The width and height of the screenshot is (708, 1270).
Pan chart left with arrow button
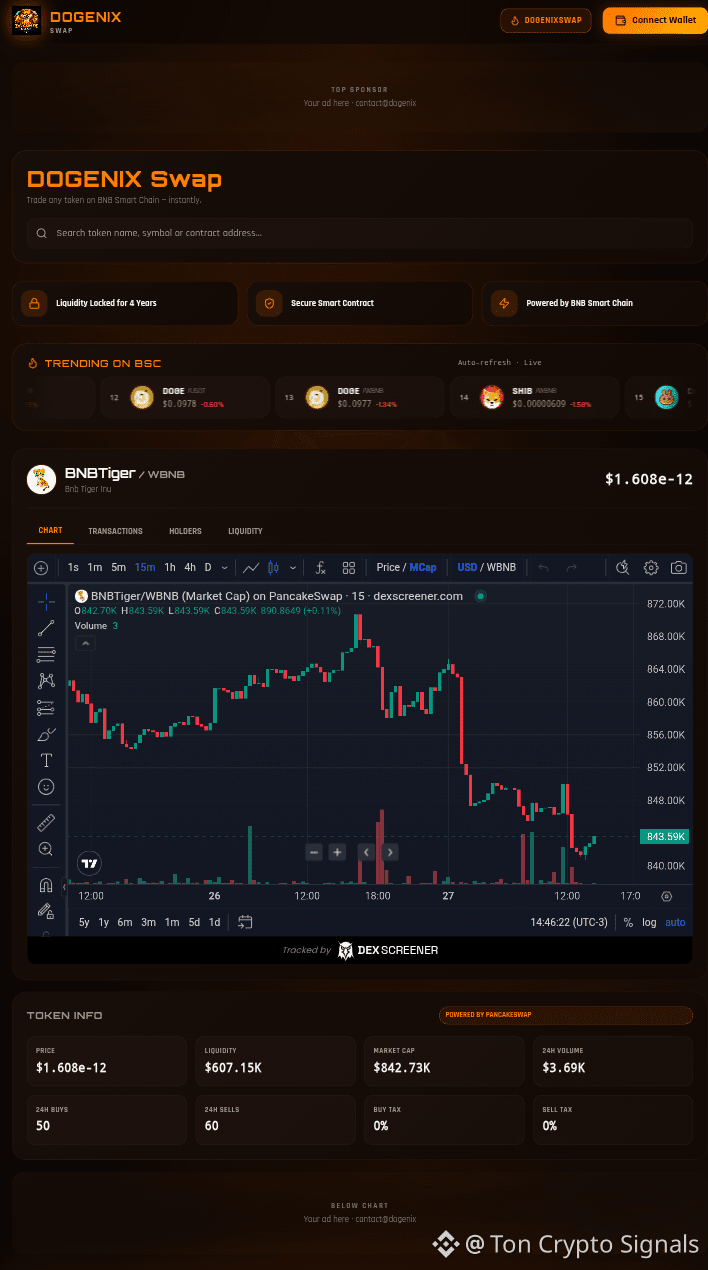[x=367, y=852]
